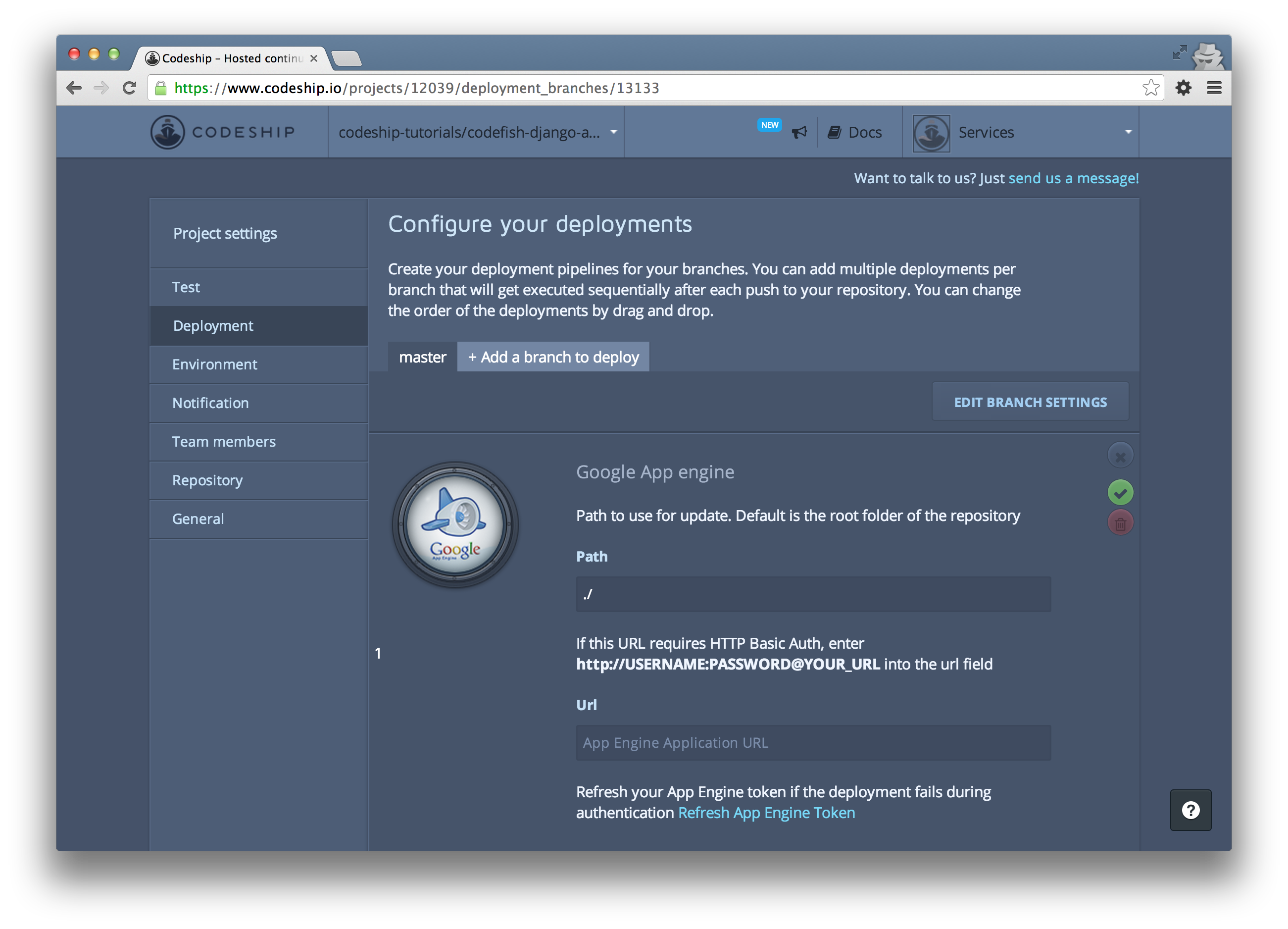Image resolution: width=1288 pixels, height=929 pixels.
Task: Click the Codeship logo icon
Action: pos(167,132)
